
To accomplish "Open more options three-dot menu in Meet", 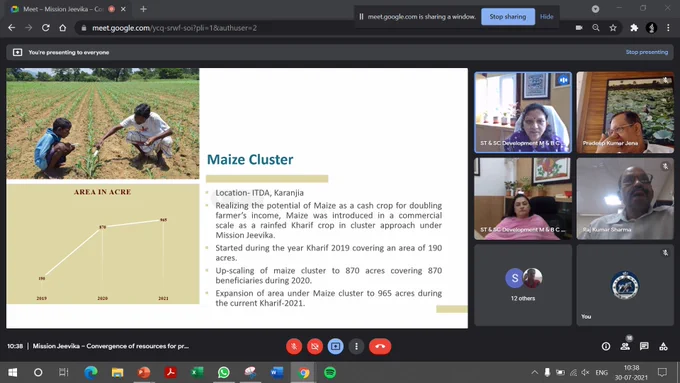I will (x=356, y=346).
